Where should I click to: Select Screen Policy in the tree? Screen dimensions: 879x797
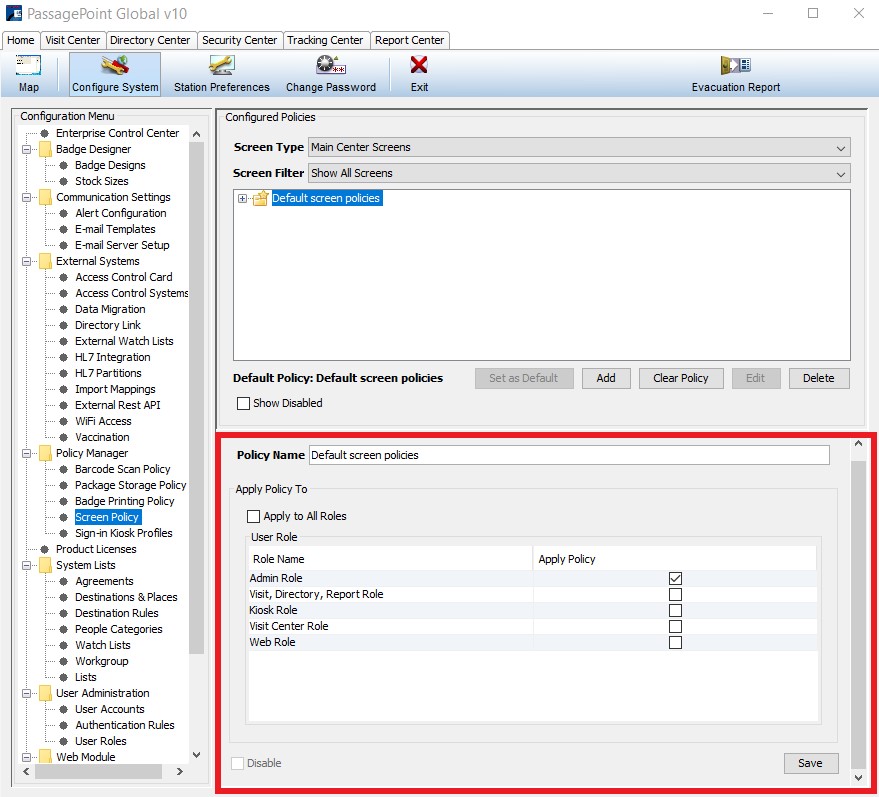107,517
